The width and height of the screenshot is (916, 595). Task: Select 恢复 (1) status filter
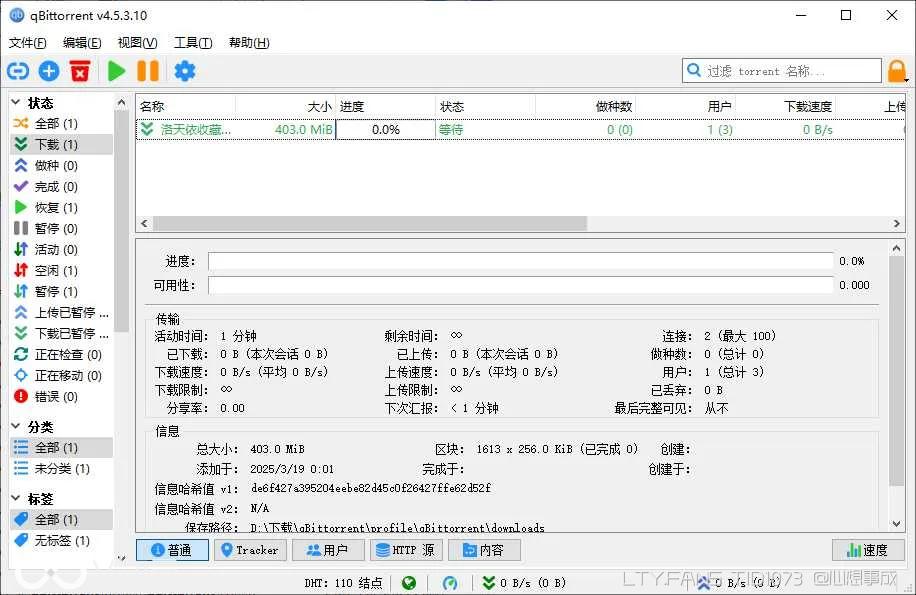[x=61, y=207]
